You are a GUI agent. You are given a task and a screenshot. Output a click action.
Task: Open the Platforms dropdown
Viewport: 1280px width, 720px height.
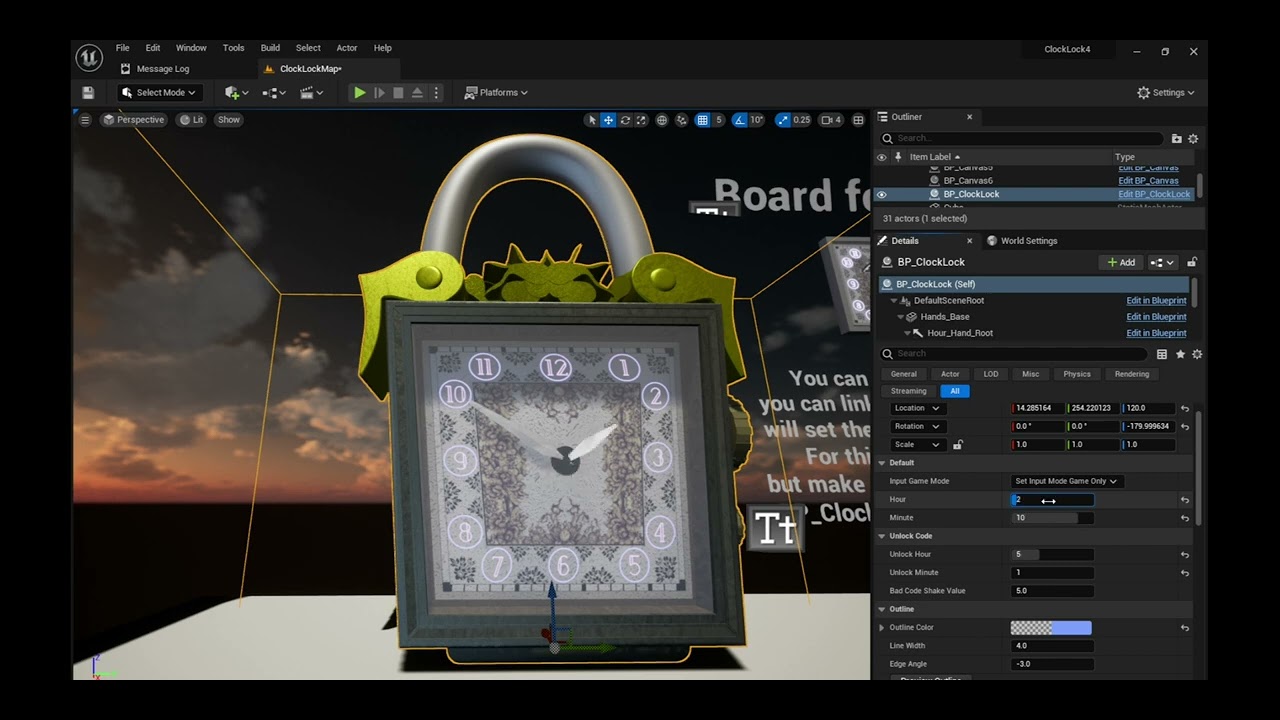point(496,93)
